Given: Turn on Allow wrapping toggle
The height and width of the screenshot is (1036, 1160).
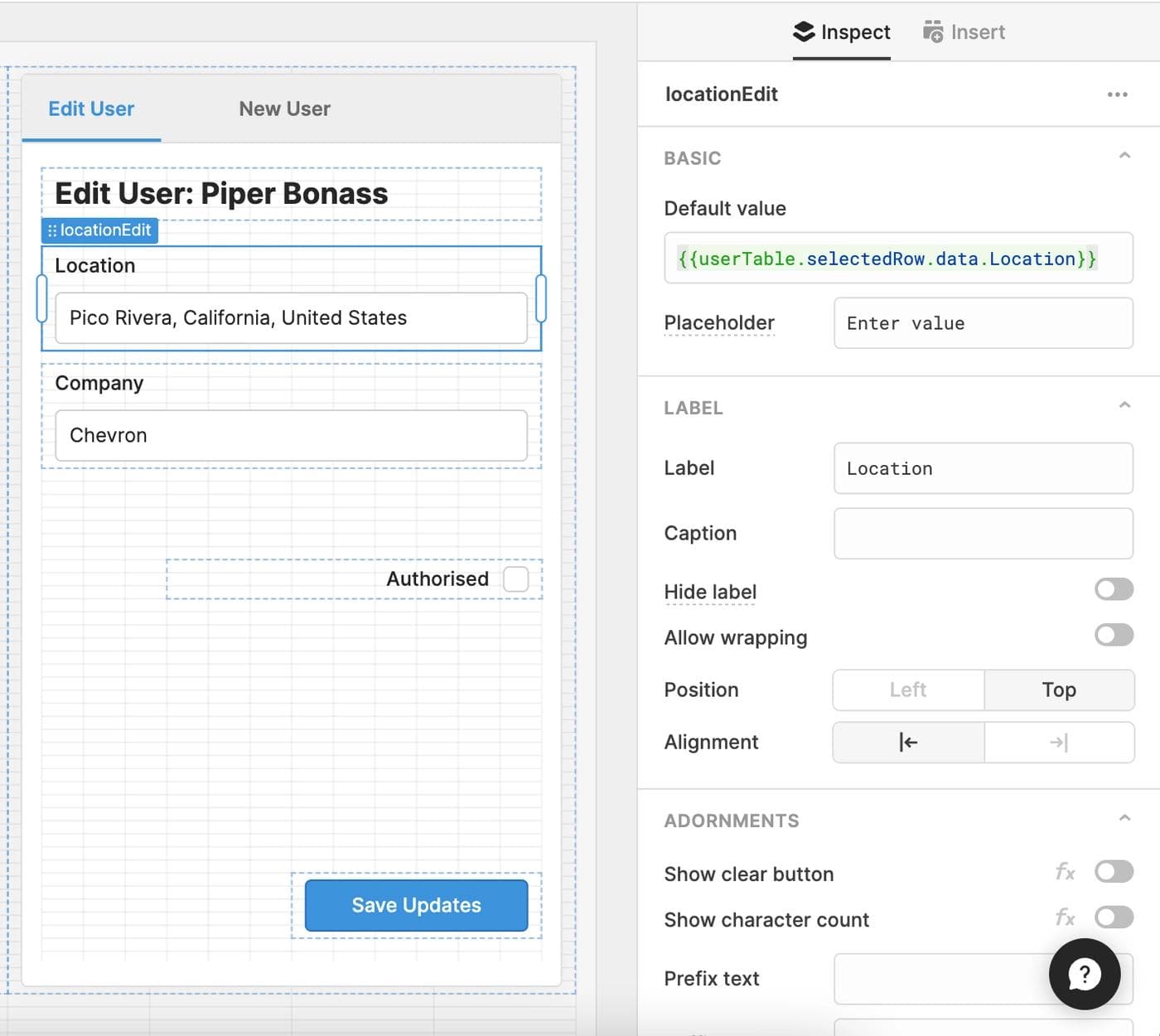Looking at the screenshot, I should (x=1113, y=636).
